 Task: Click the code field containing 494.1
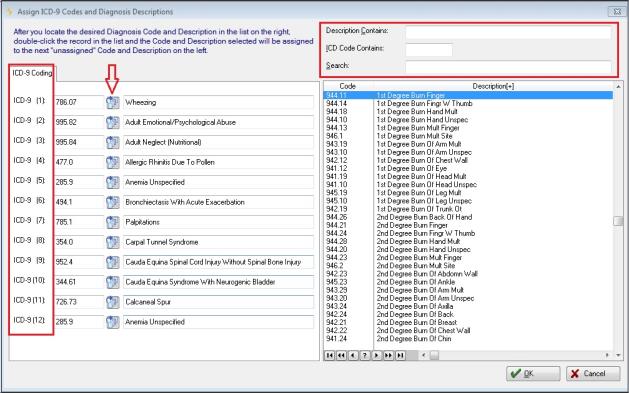[79, 202]
